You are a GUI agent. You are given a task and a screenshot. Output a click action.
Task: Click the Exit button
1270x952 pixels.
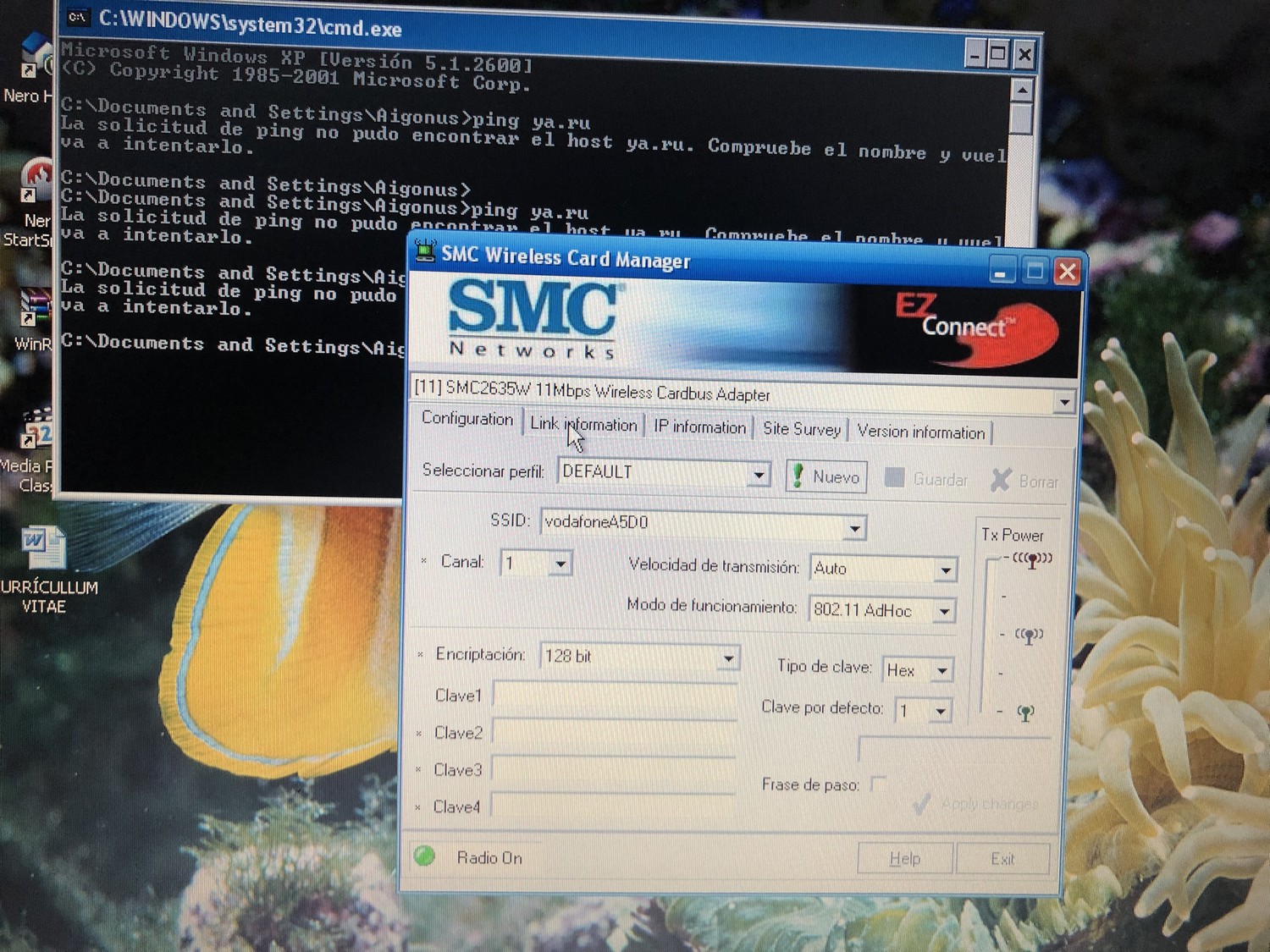tap(1002, 859)
